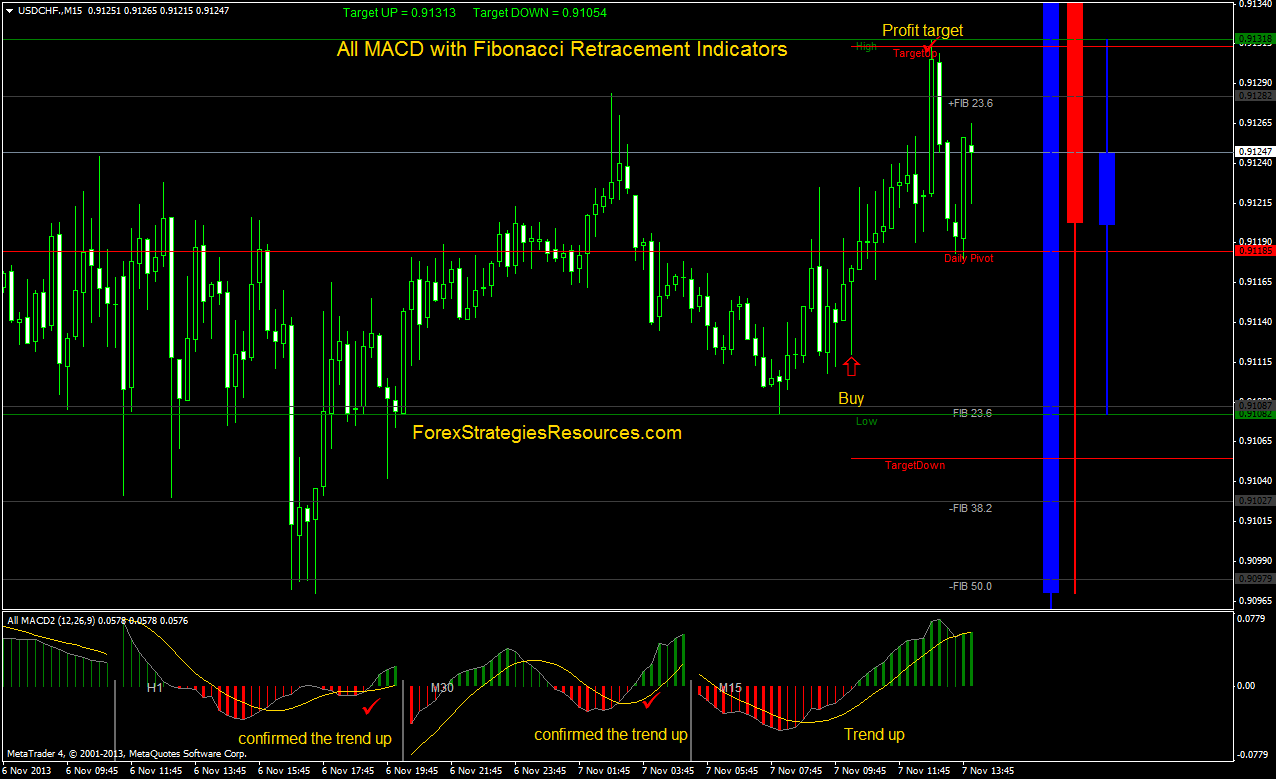
Task: Click the Daily Pivot level label
Action: pos(969,258)
